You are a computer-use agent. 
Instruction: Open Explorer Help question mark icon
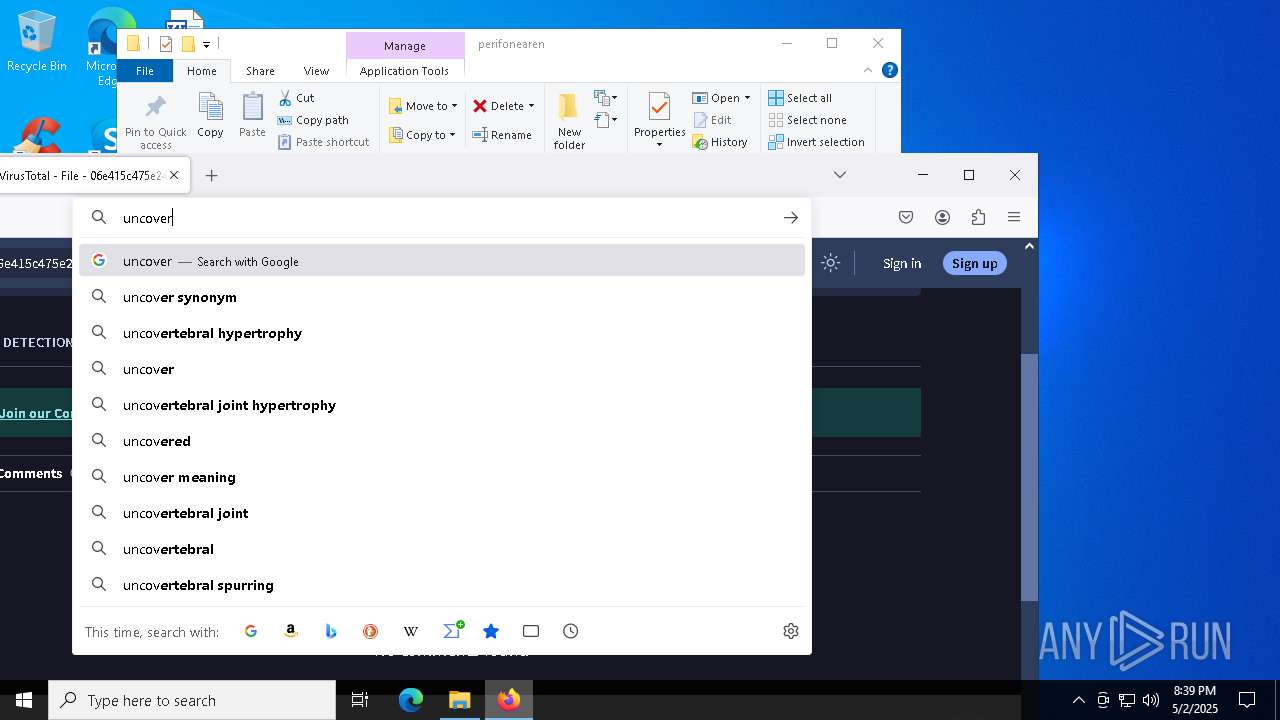(x=889, y=70)
